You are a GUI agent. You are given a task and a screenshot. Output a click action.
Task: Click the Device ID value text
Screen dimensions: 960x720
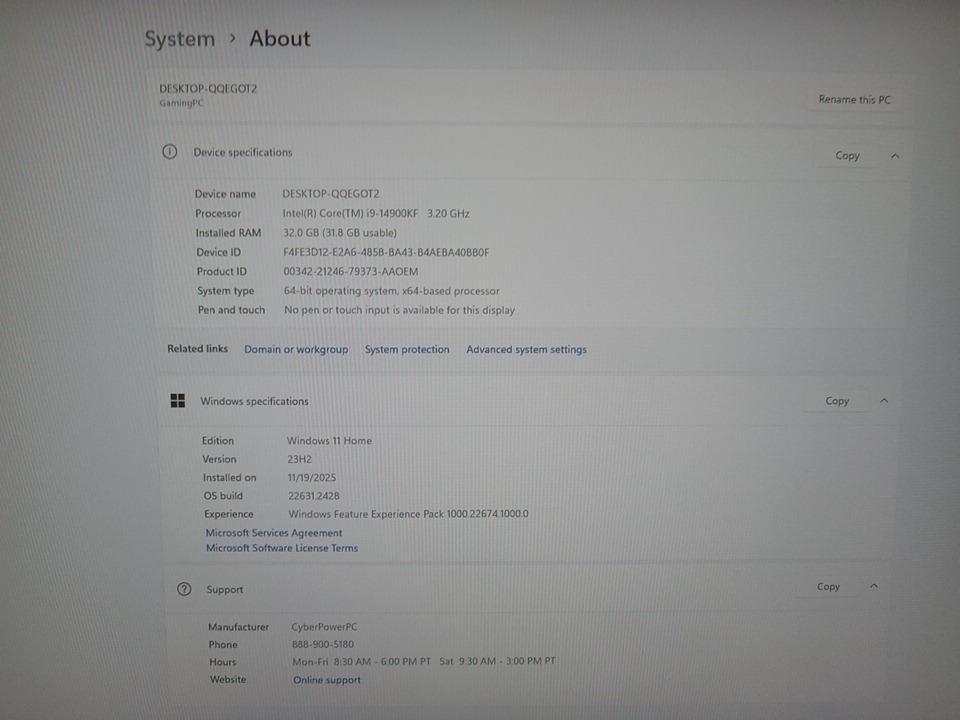(386, 252)
